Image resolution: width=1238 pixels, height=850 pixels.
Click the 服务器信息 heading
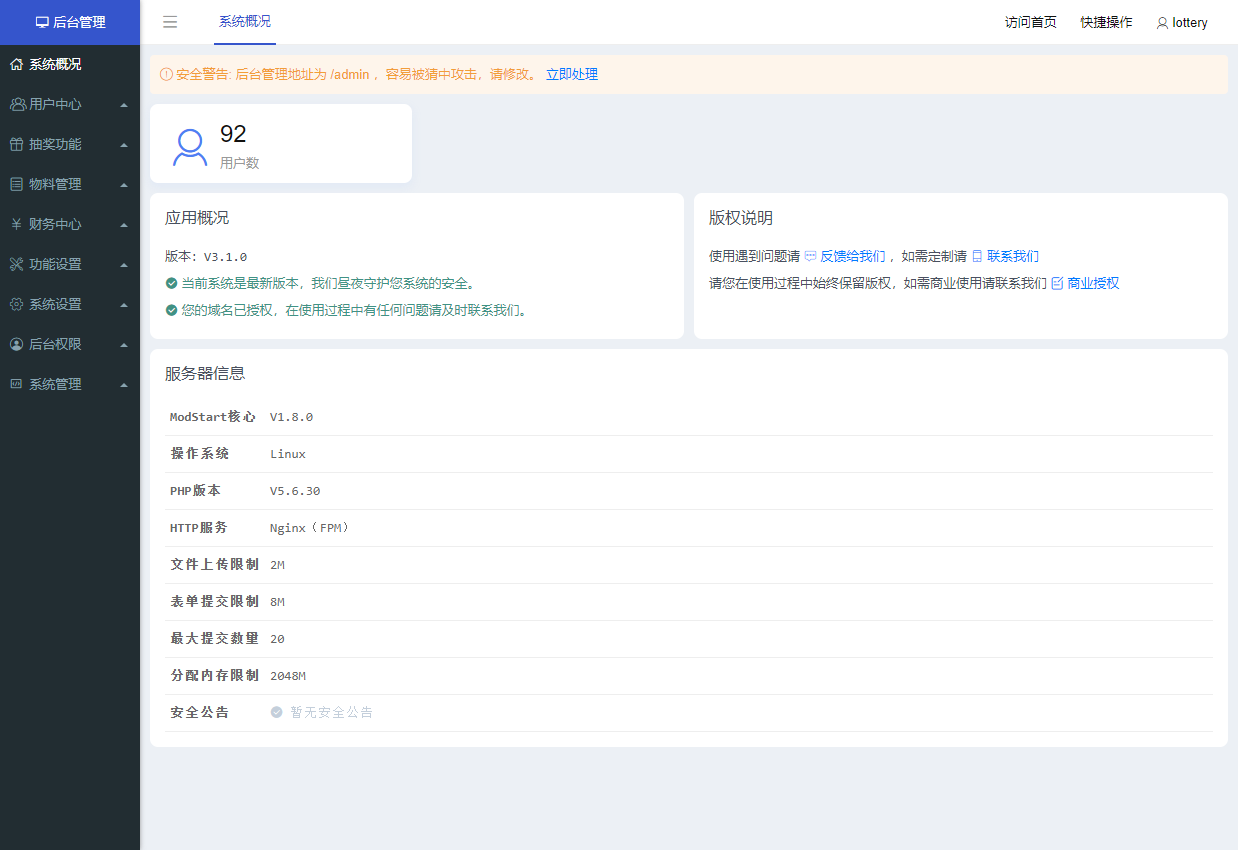click(x=205, y=374)
